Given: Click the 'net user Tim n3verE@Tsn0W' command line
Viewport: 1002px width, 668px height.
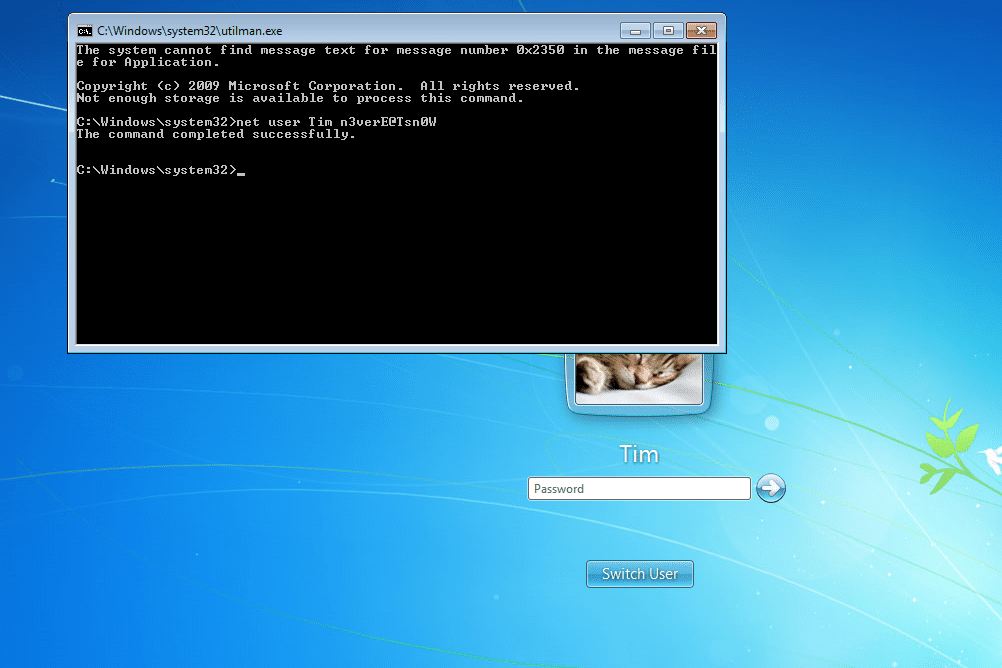Looking at the screenshot, I should click(256, 122).
